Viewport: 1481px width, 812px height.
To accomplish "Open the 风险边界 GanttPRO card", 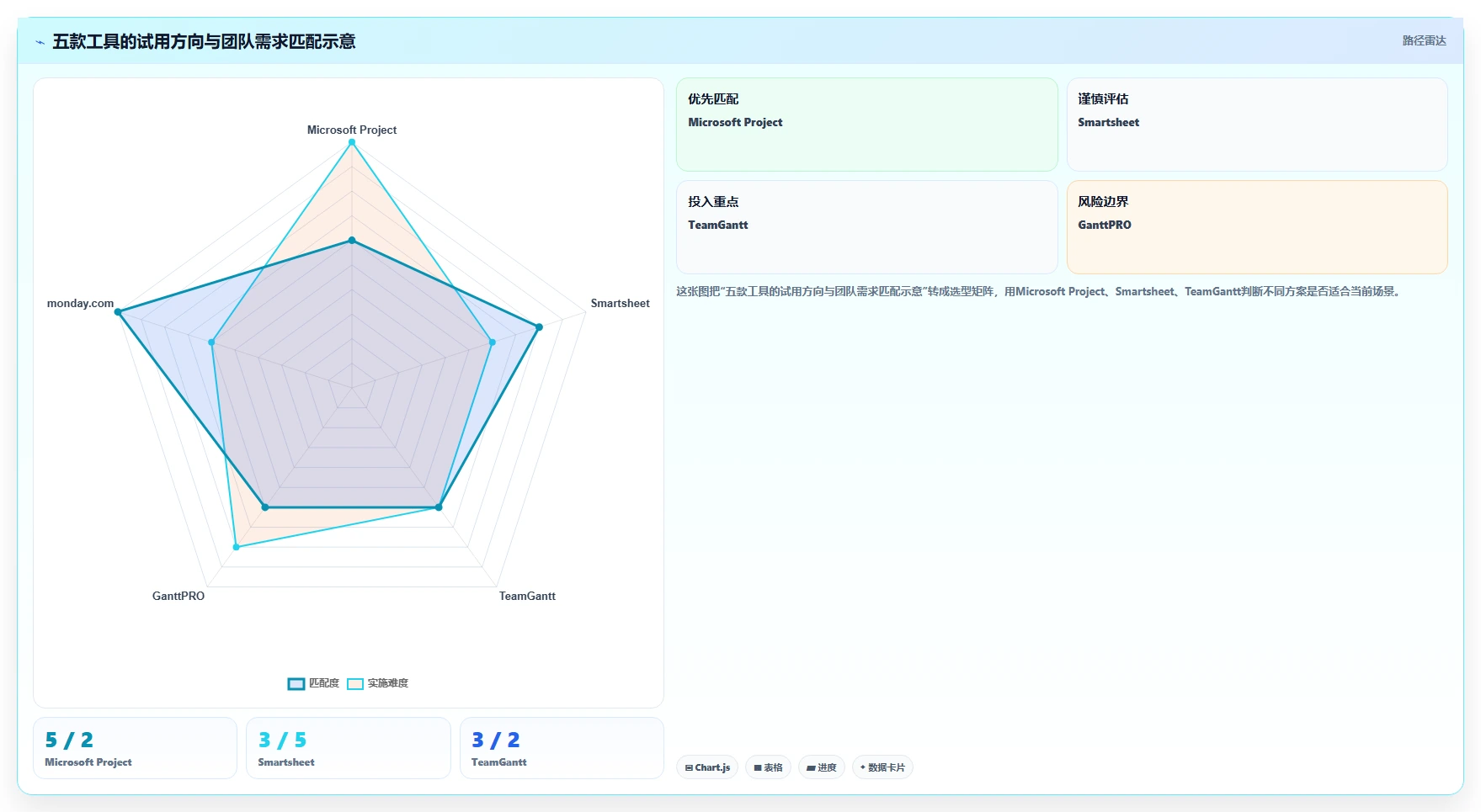I will (1257, 227).
